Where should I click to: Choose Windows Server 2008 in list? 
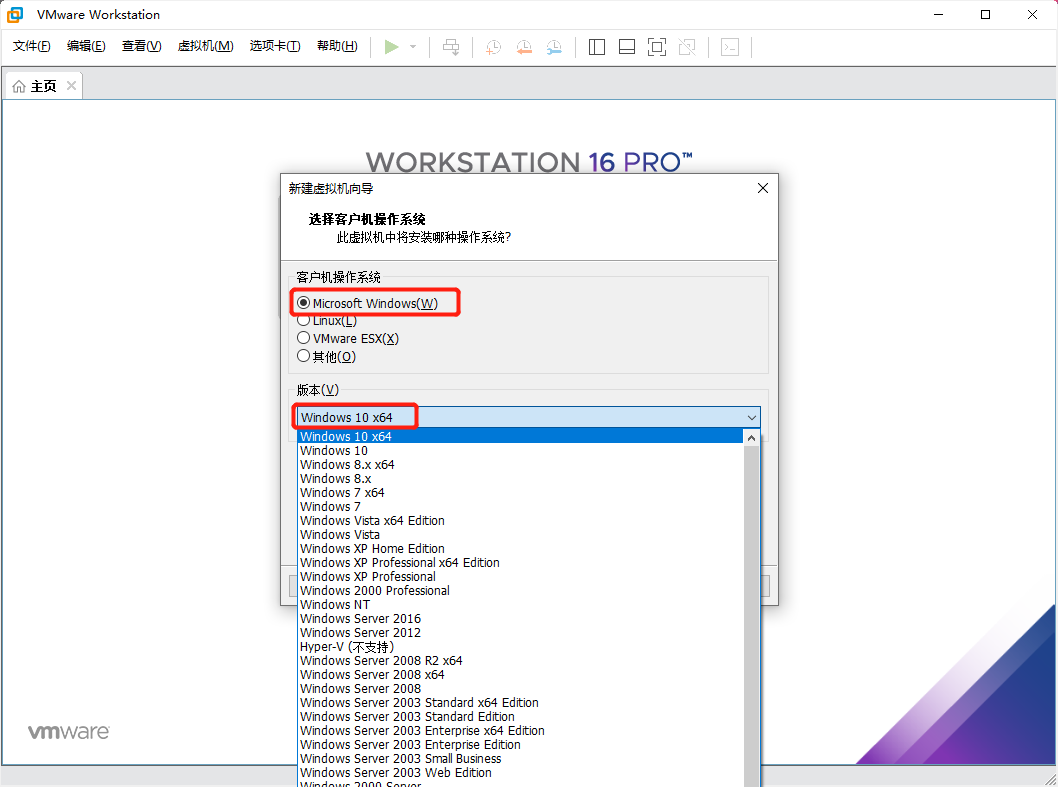(520, 689)
